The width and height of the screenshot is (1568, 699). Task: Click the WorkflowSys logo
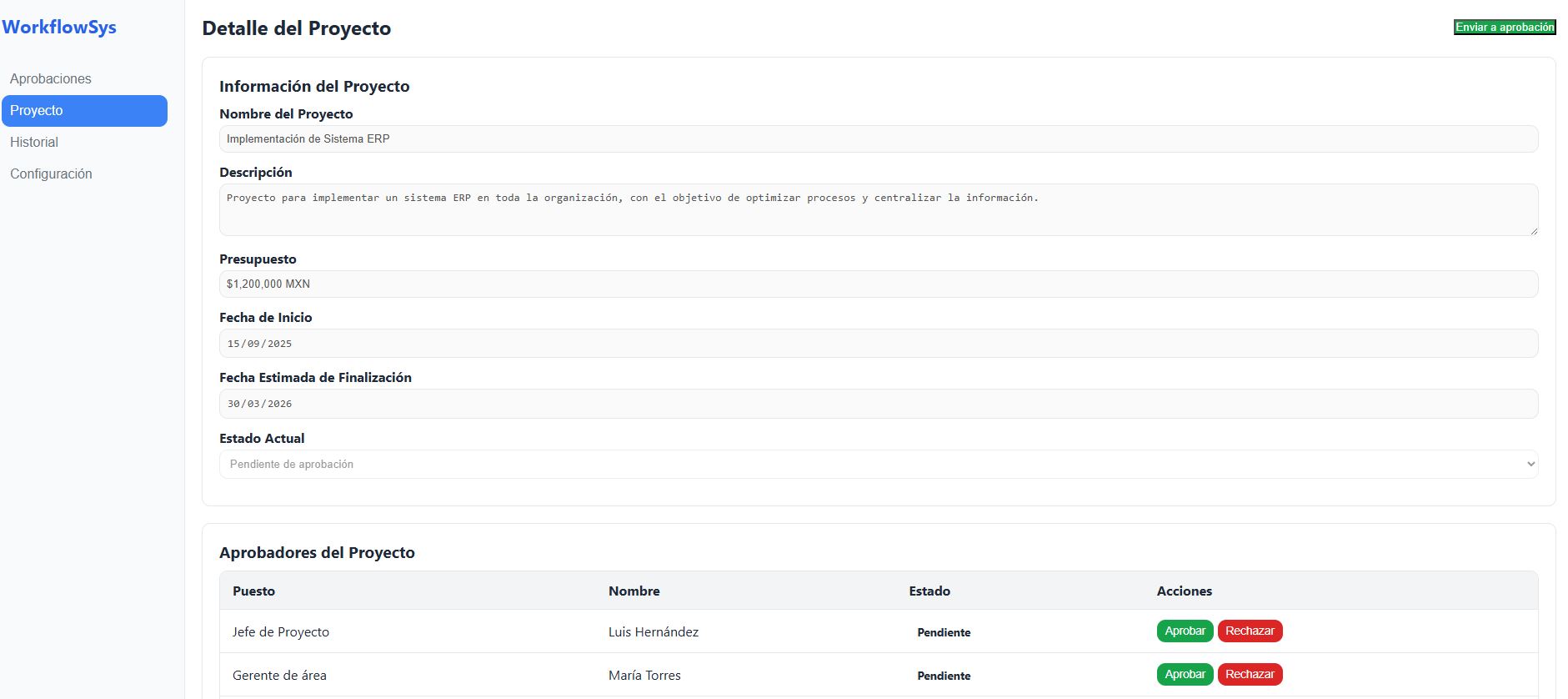[59, 27]
